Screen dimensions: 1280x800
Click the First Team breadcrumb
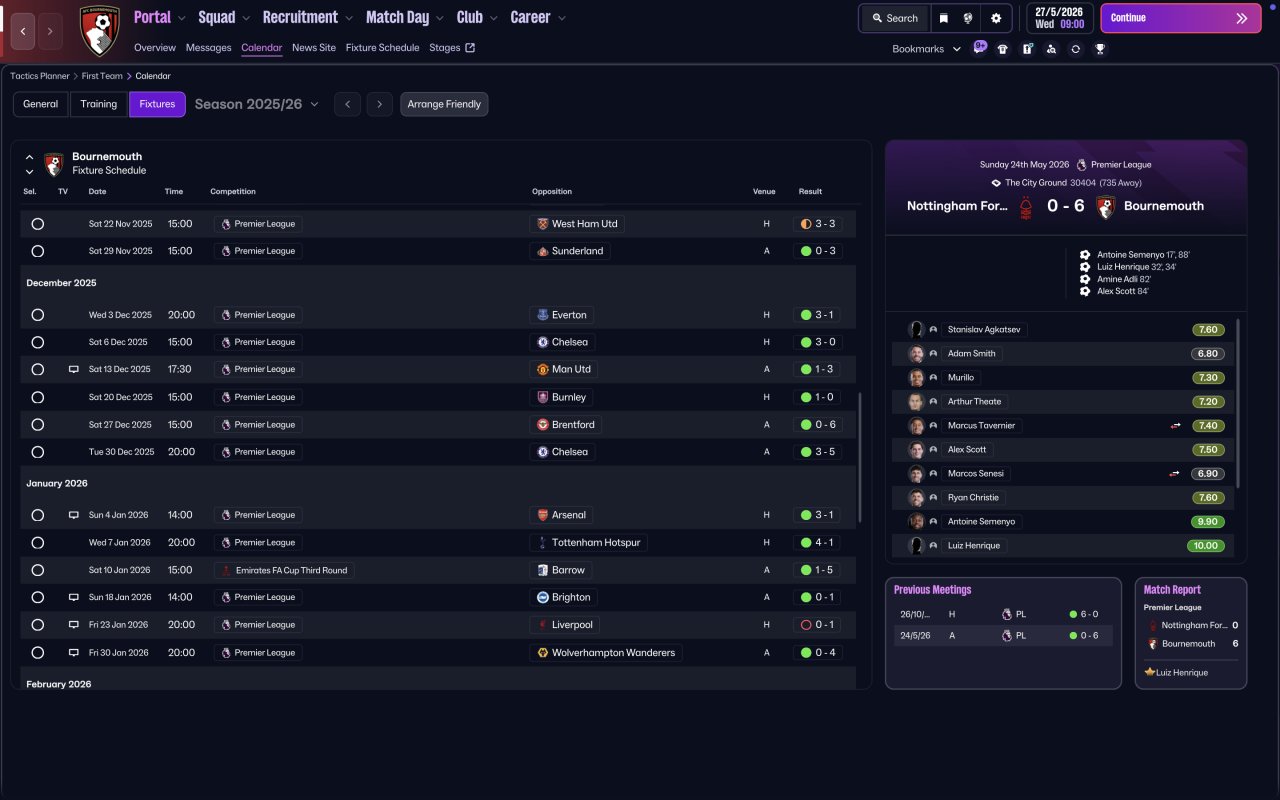(x=103, y=76)
